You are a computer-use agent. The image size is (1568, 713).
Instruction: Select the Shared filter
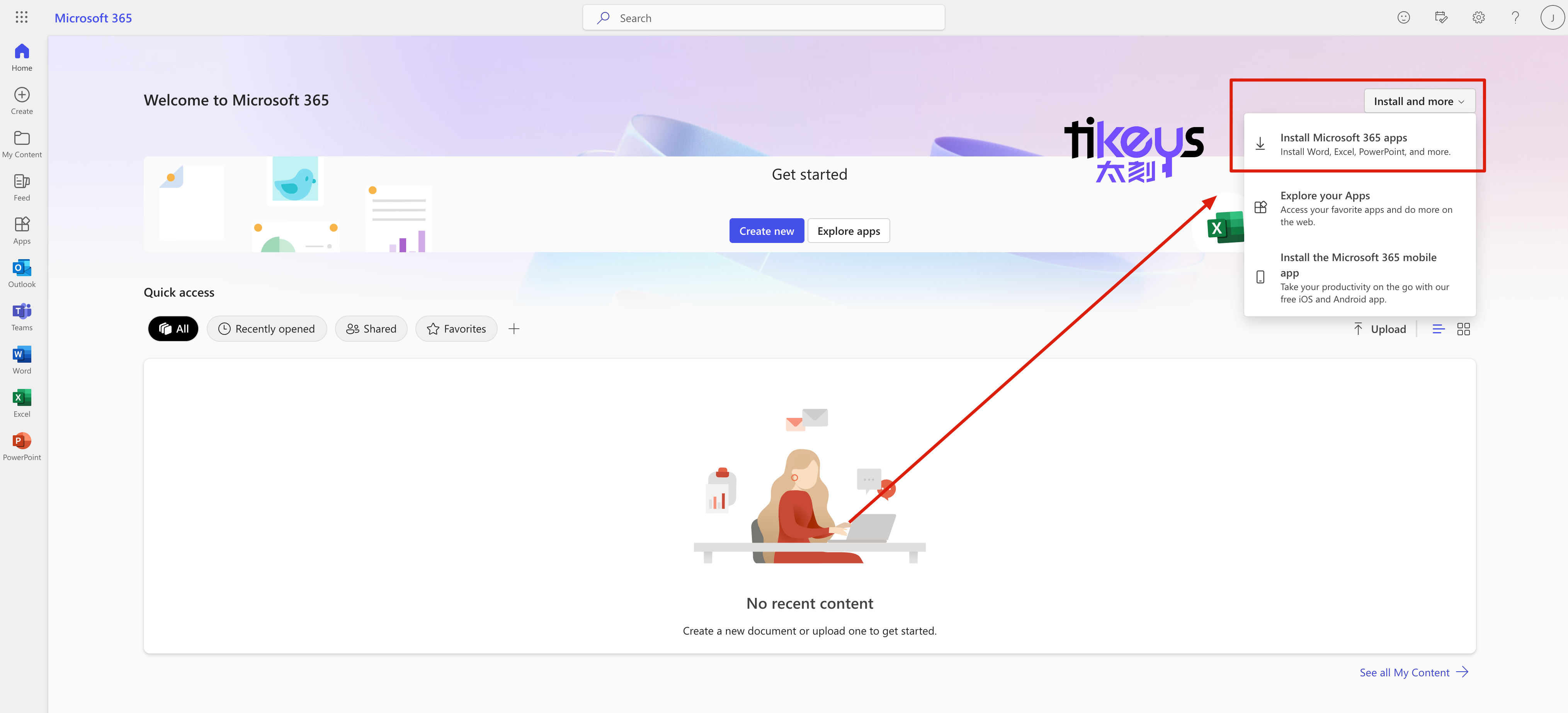371,329
